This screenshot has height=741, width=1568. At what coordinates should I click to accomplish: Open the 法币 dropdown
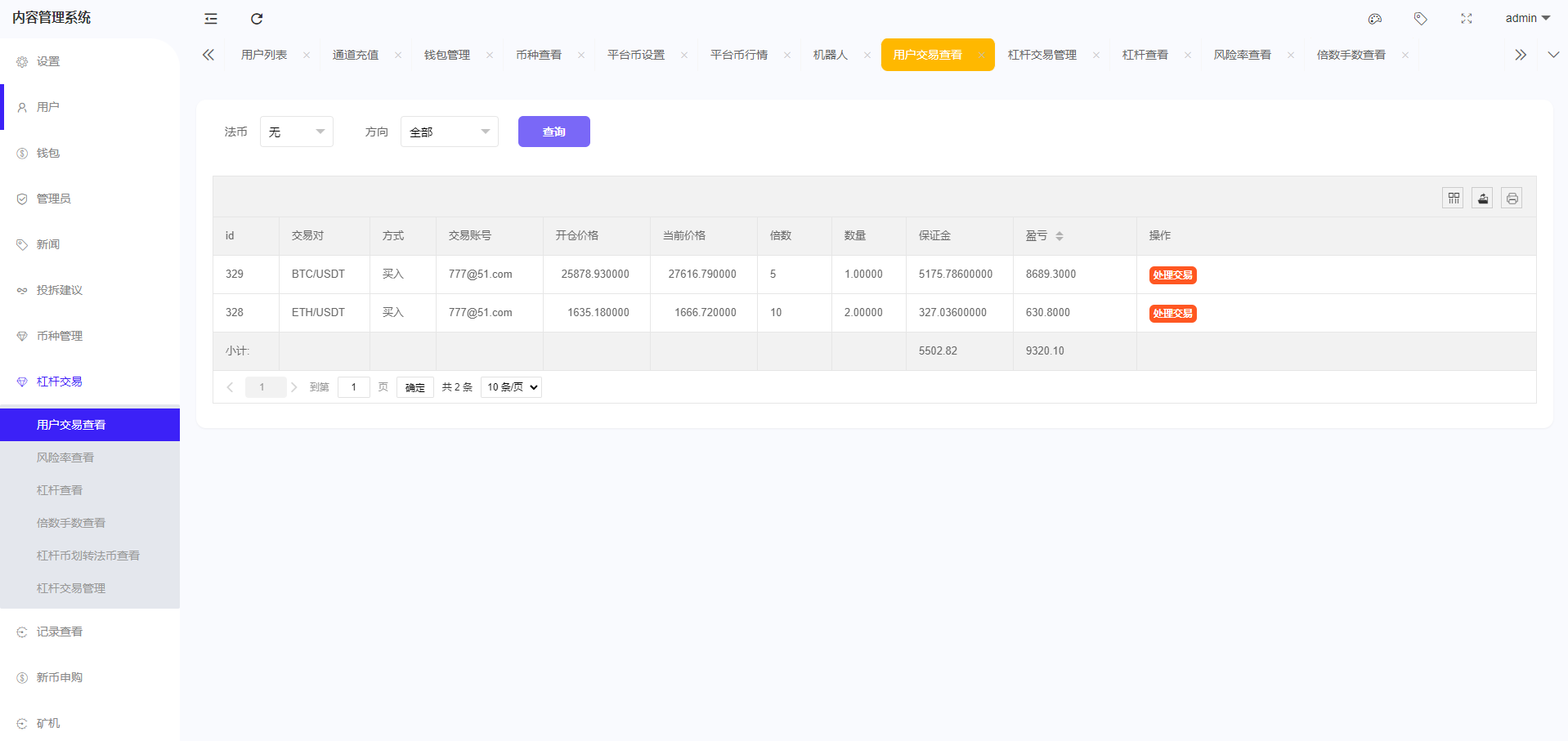click(x=296, y=131)
